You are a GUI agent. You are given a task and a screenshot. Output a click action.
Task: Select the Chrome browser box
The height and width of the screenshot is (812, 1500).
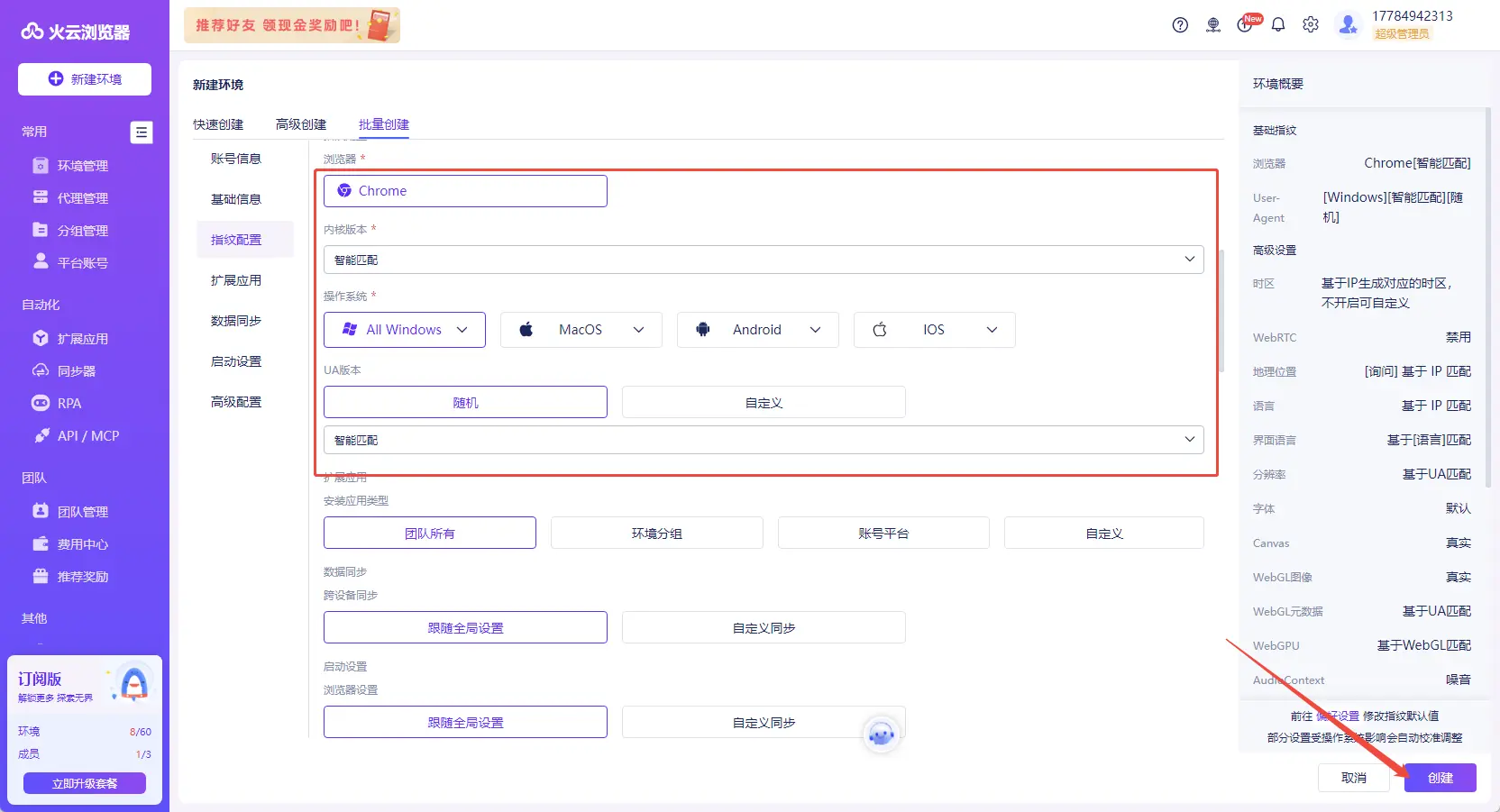click(x=465, y=191)
